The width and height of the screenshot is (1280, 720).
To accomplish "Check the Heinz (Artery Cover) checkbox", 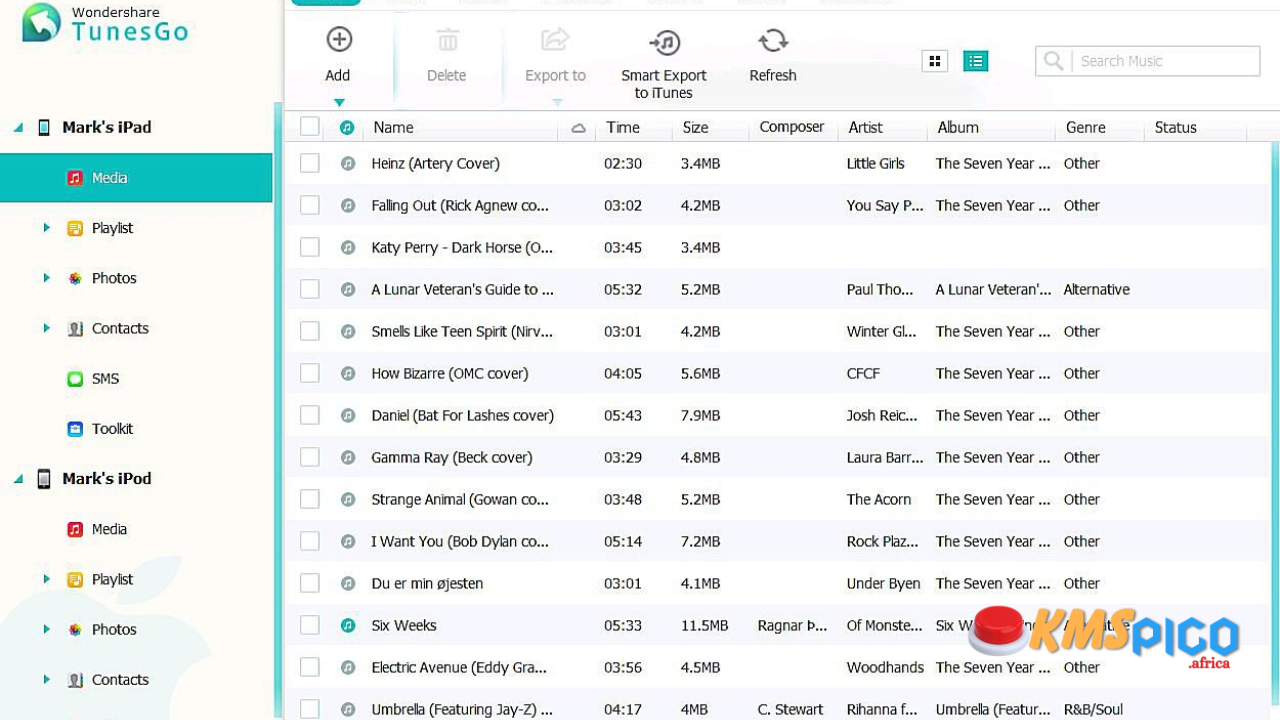I will coord(310,163).
